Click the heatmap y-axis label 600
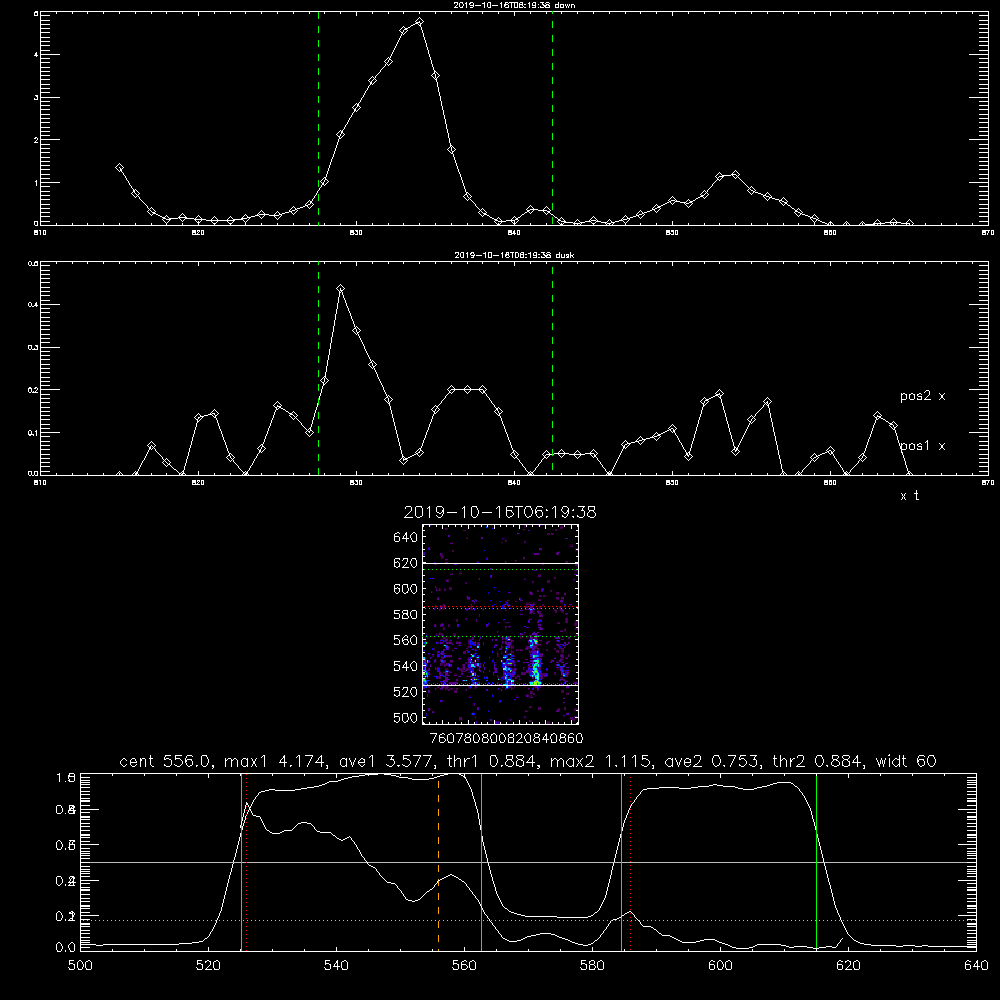This screenshot has width=1000, height=1000. pos(406,589)
